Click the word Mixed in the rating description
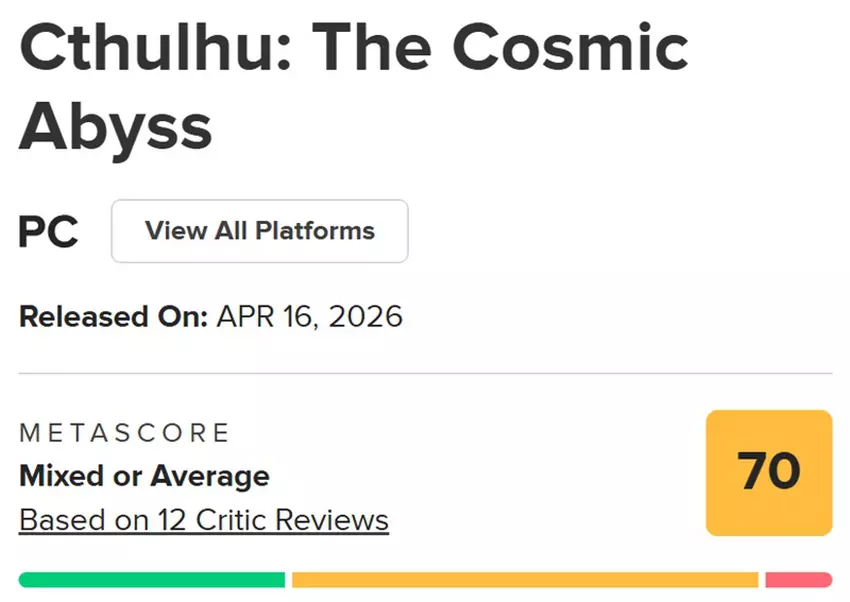Screen dimensions: 850x602 (60, 475)
